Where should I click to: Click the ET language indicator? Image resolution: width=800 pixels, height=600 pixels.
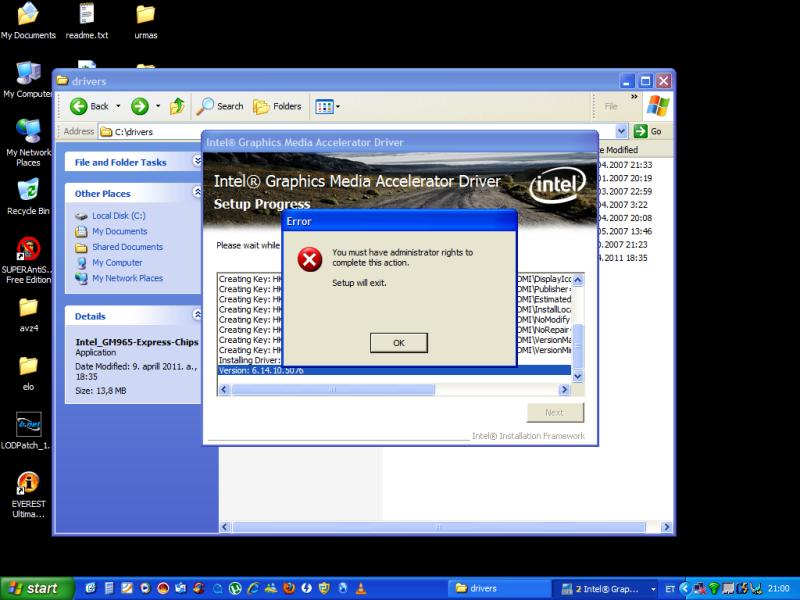point(669,589)
